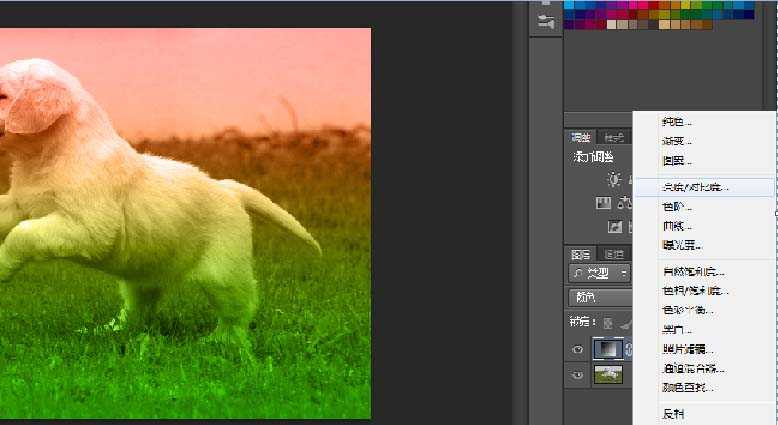Click the adjustment icon in the third row
Screen dimensions: 778x425
coord(614,227)
